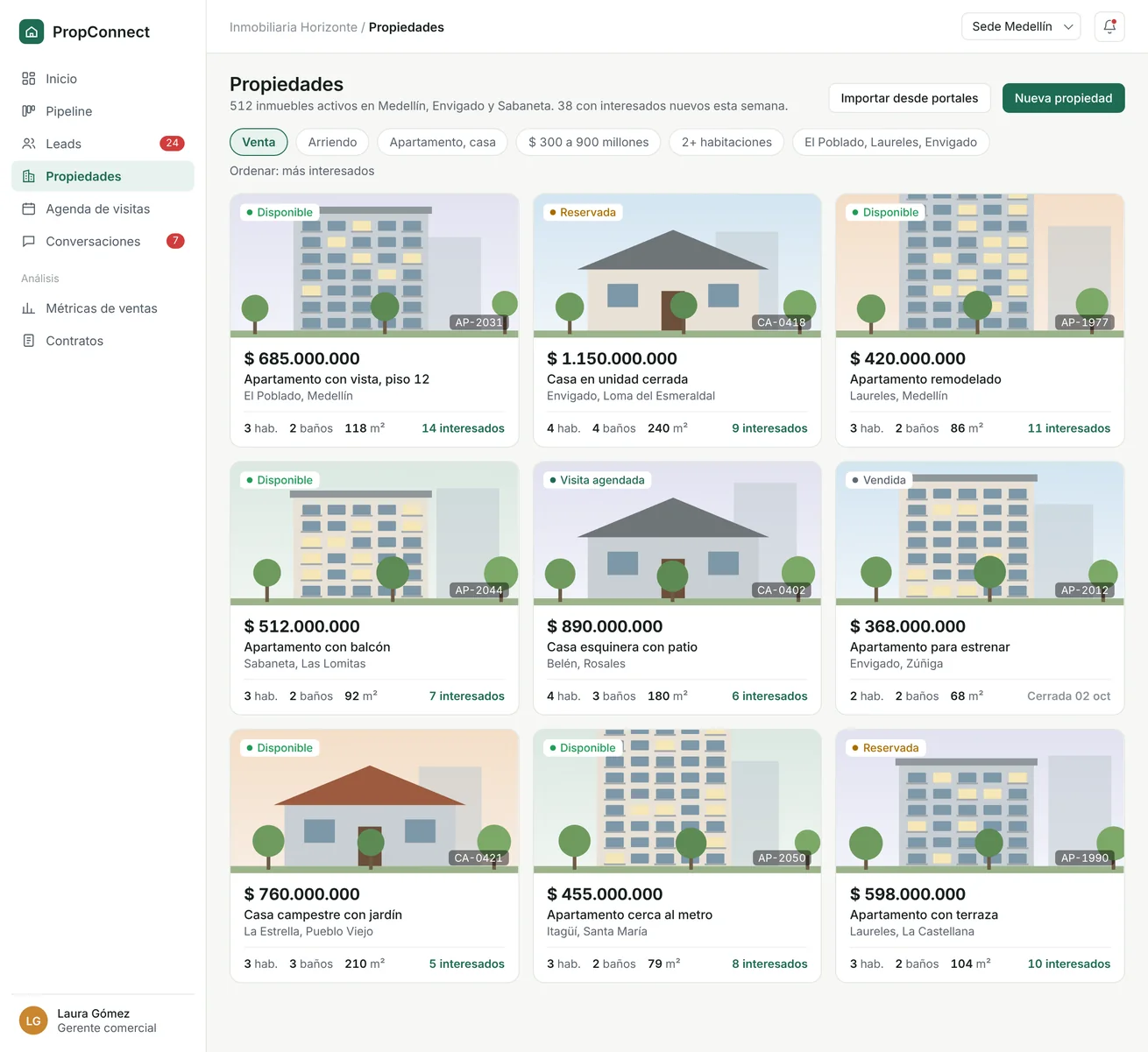View 9 interesados on Casa en unidad cerrada
Viewport: 1148px width, 1052px height.
tap(769, 428)
